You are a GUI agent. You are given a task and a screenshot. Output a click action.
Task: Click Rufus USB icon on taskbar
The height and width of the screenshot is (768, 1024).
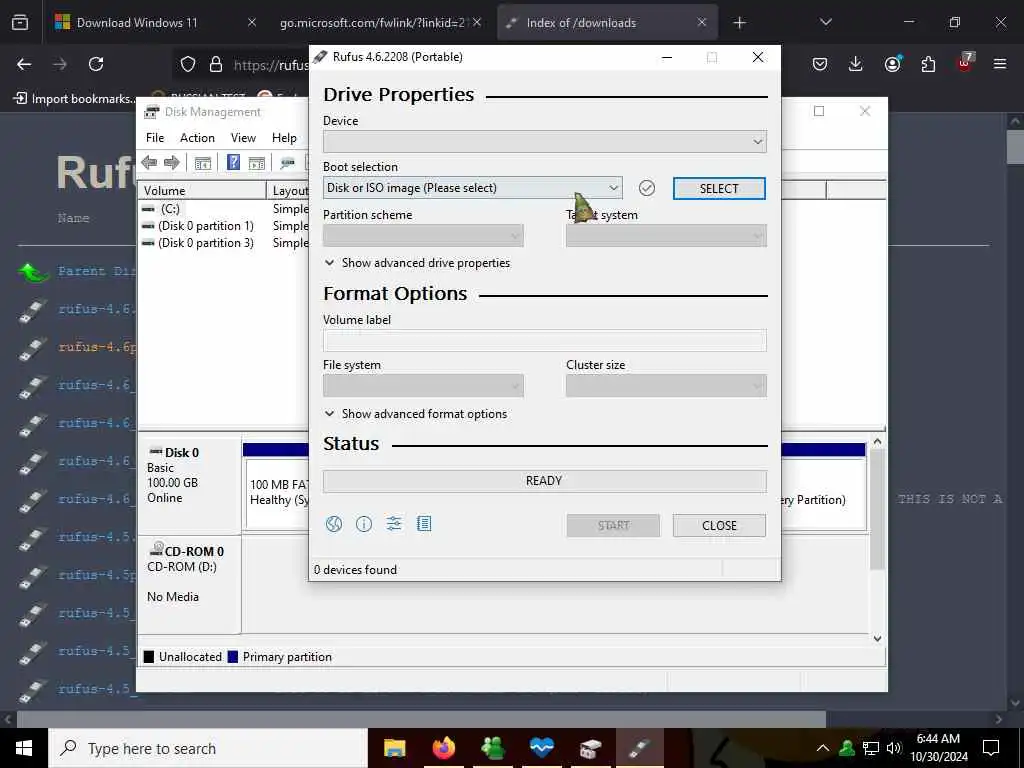pos(639,748)
